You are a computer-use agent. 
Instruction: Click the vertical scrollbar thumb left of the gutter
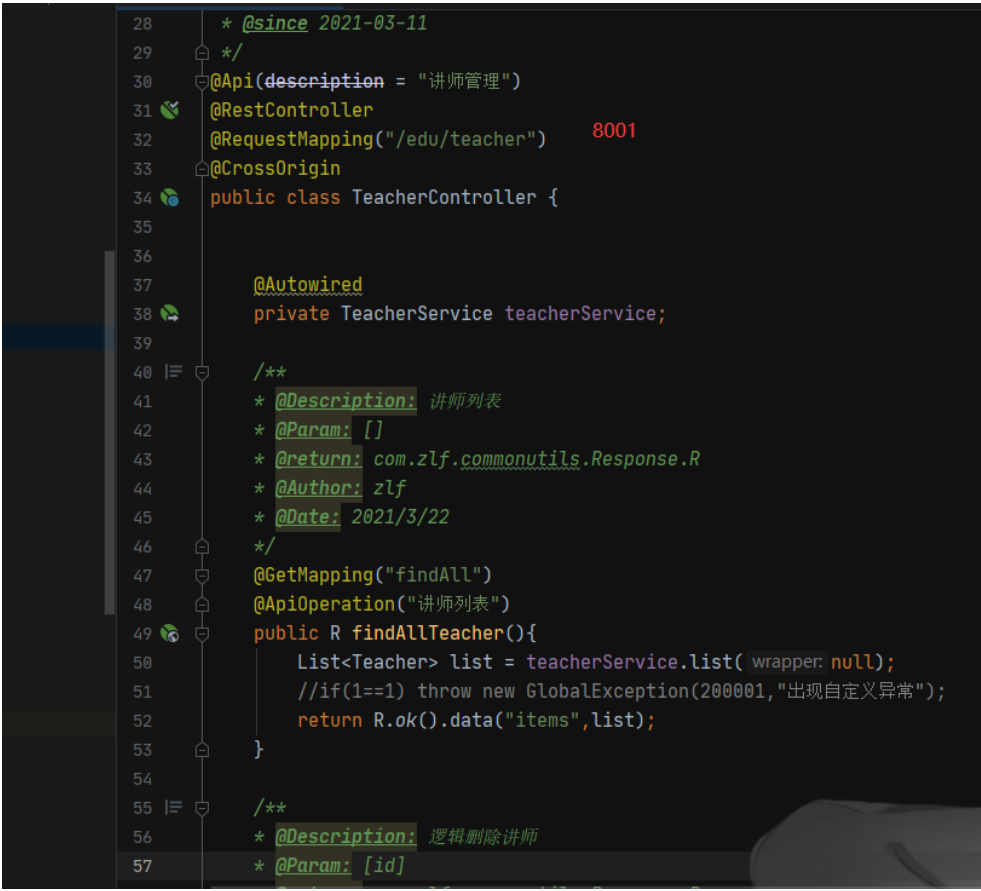[x=109, y=432]
